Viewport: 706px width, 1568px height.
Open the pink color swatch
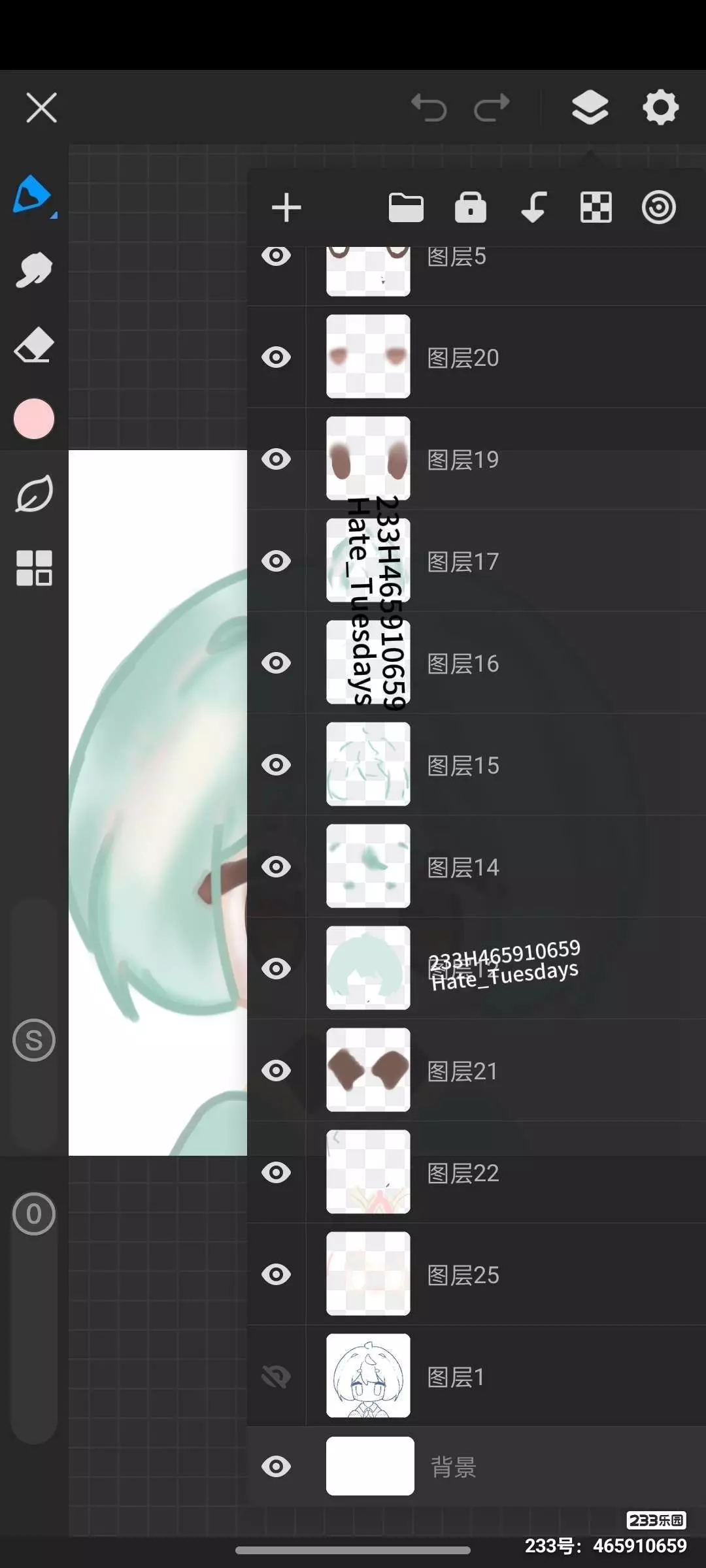click(x=34, y=419)
